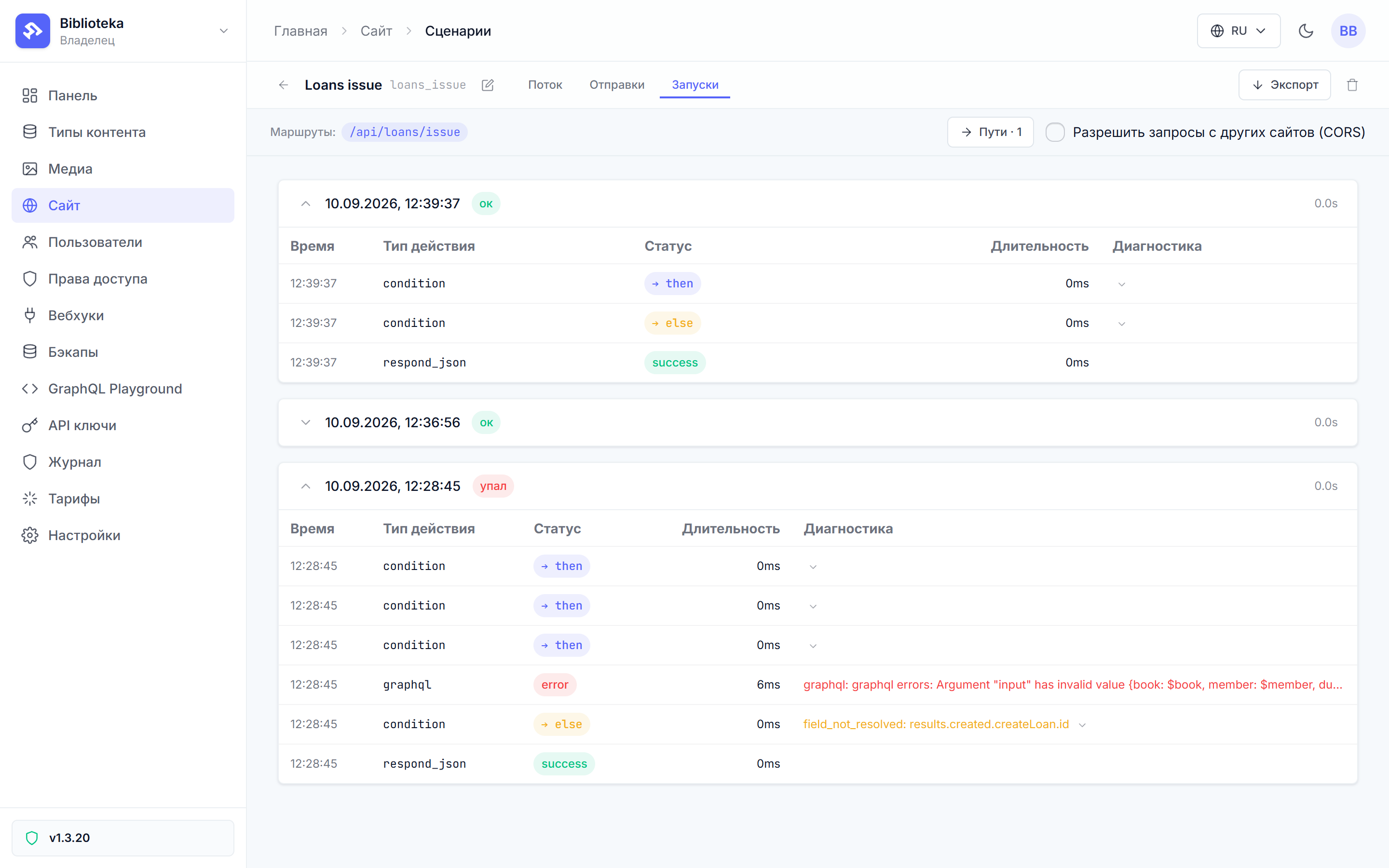Expand diagnostics of the 12:39:37 else condition
This screenshot has height=868, width=1389.
pos(1121,324)
